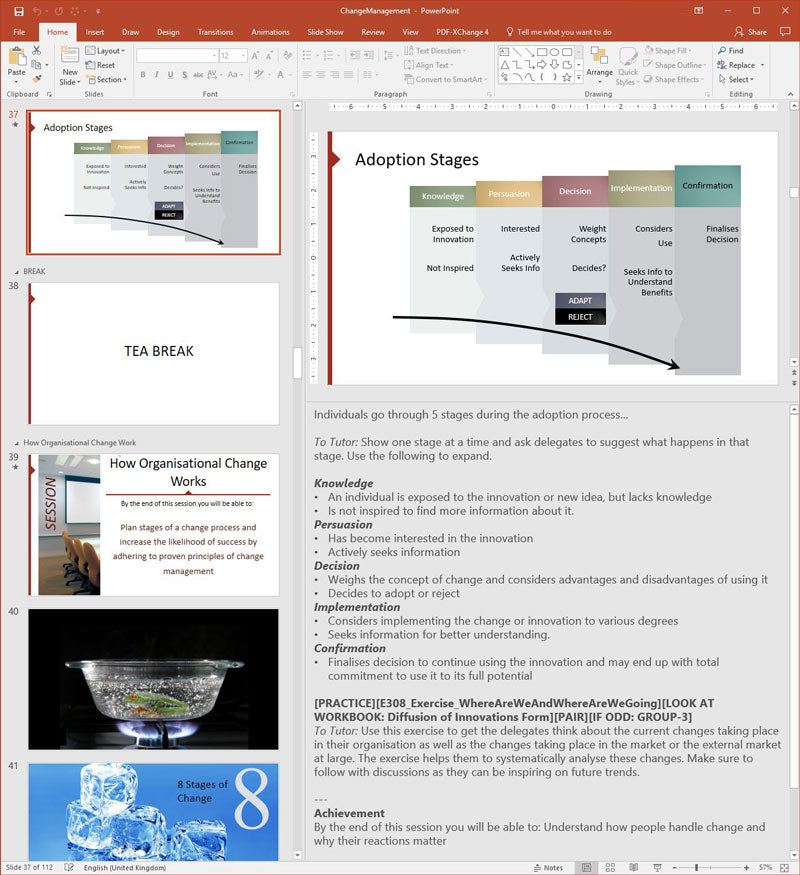
Task: Click the language English (United Kingdom)
Action: (x=125, y=868)
